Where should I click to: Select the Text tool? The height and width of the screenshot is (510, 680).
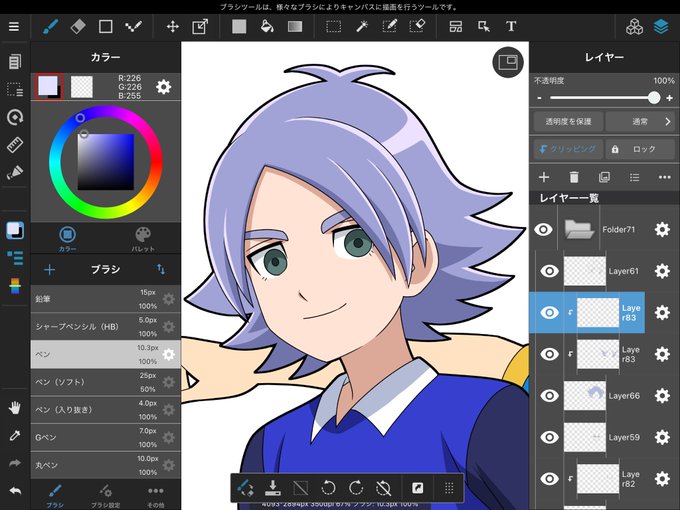coord(511,26)
